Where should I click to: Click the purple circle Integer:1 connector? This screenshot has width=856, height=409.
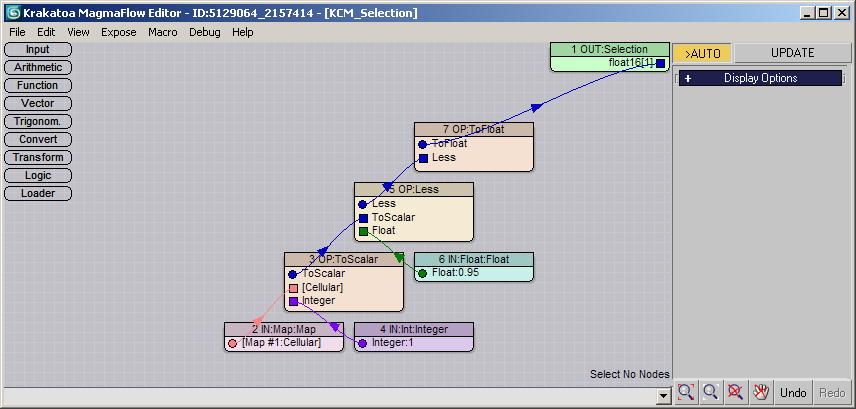click(x=362, y=343)
